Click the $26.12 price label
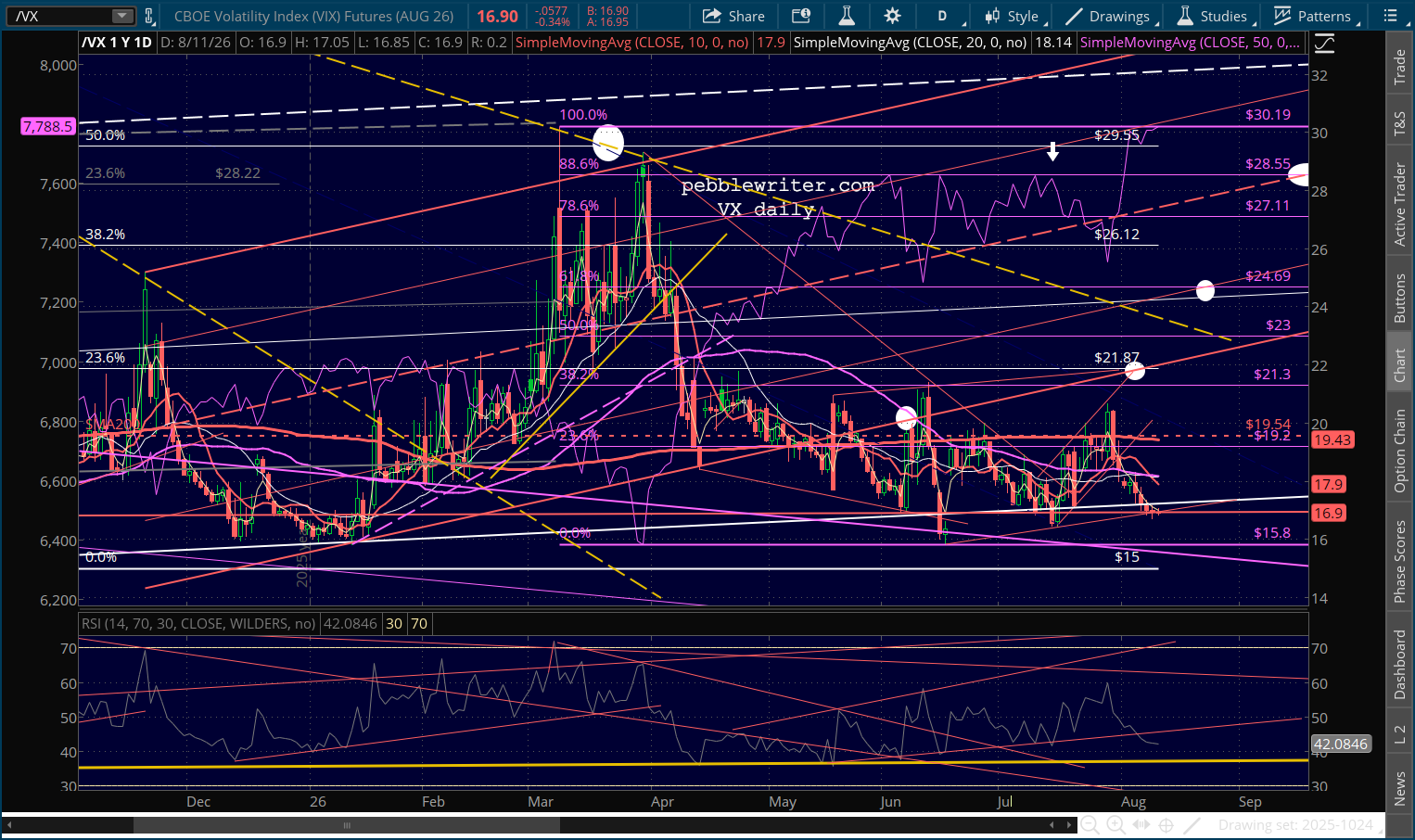The image size is (1415, 840). click(x=1116, y=235)
